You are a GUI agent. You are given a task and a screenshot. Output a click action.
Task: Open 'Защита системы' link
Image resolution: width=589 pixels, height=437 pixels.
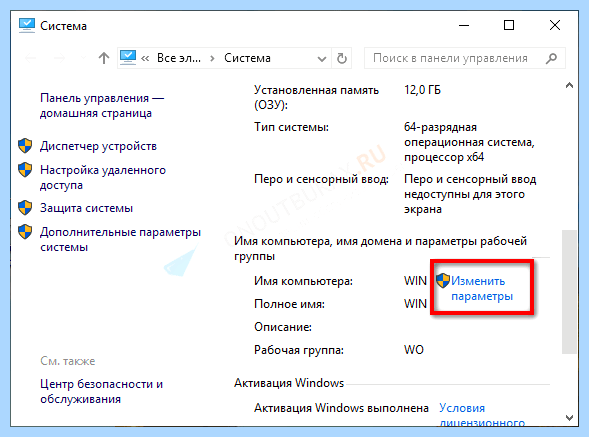86,208
